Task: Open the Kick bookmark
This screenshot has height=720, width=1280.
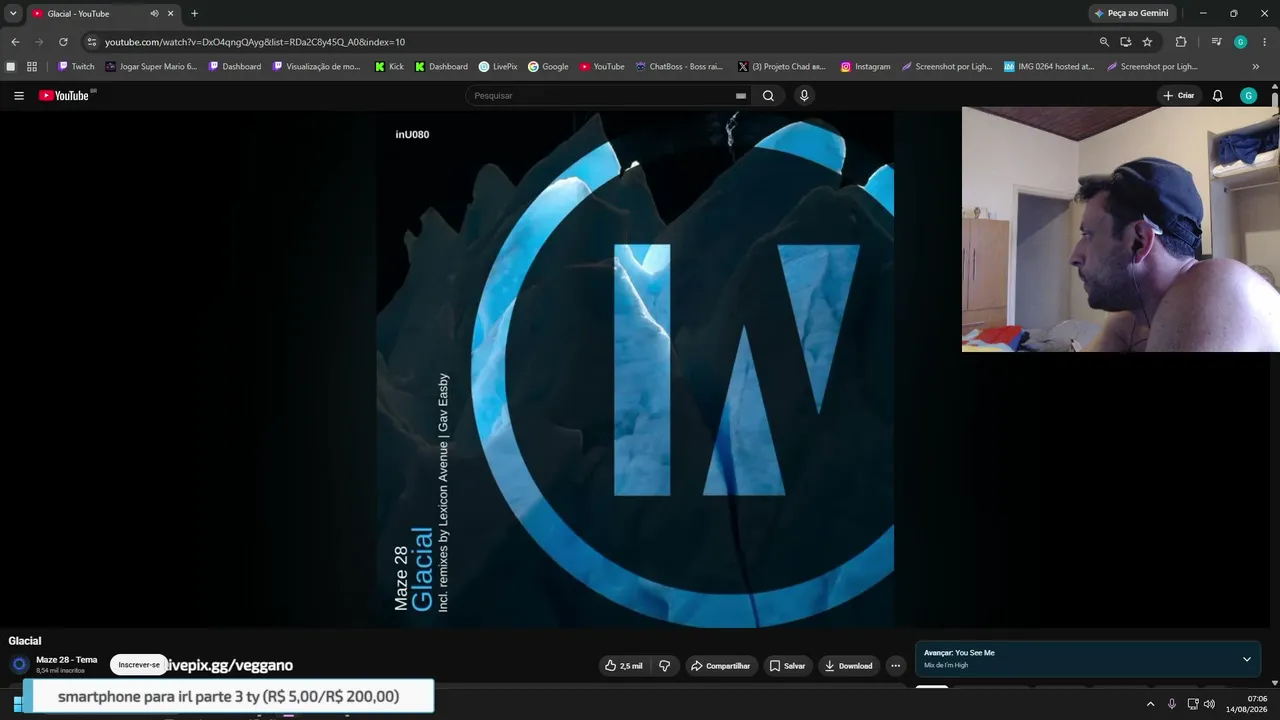Action: click(x=389, y=67)
